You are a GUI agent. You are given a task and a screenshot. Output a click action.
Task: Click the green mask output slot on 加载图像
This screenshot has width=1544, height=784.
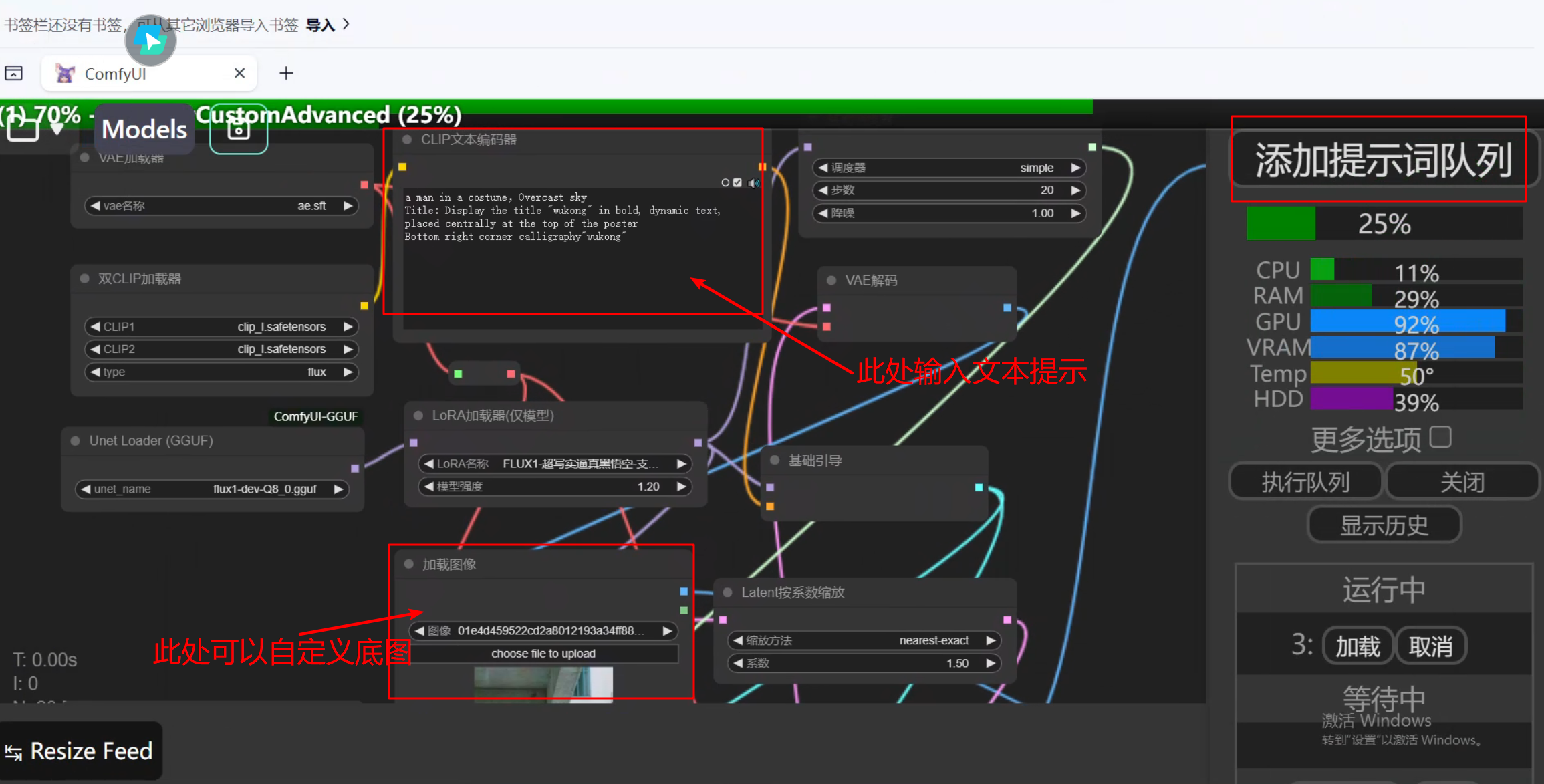[x=684, y=610]
